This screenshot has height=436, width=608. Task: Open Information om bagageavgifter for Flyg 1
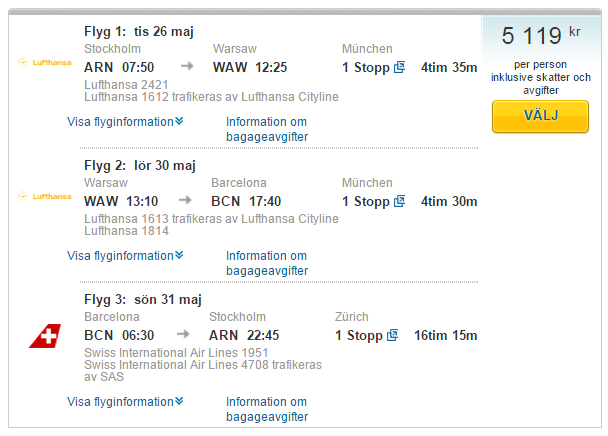[267, 129]
